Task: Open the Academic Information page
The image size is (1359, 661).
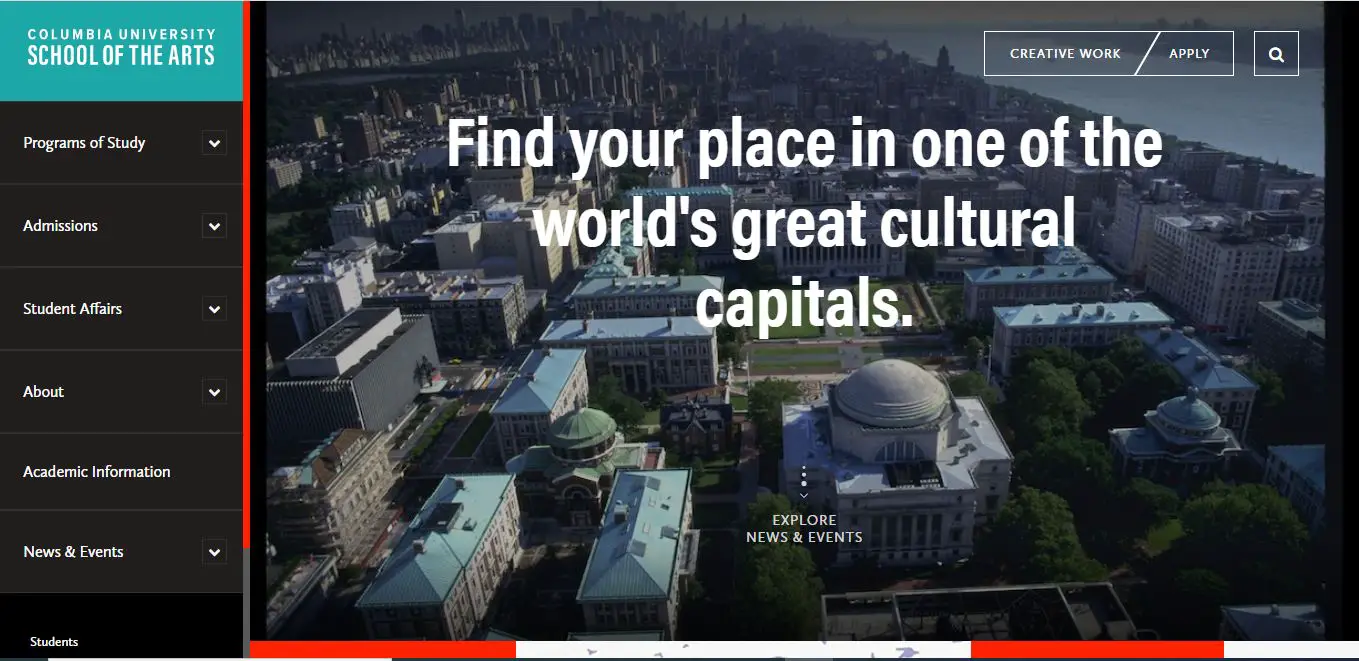Action: tap(96, 471)
